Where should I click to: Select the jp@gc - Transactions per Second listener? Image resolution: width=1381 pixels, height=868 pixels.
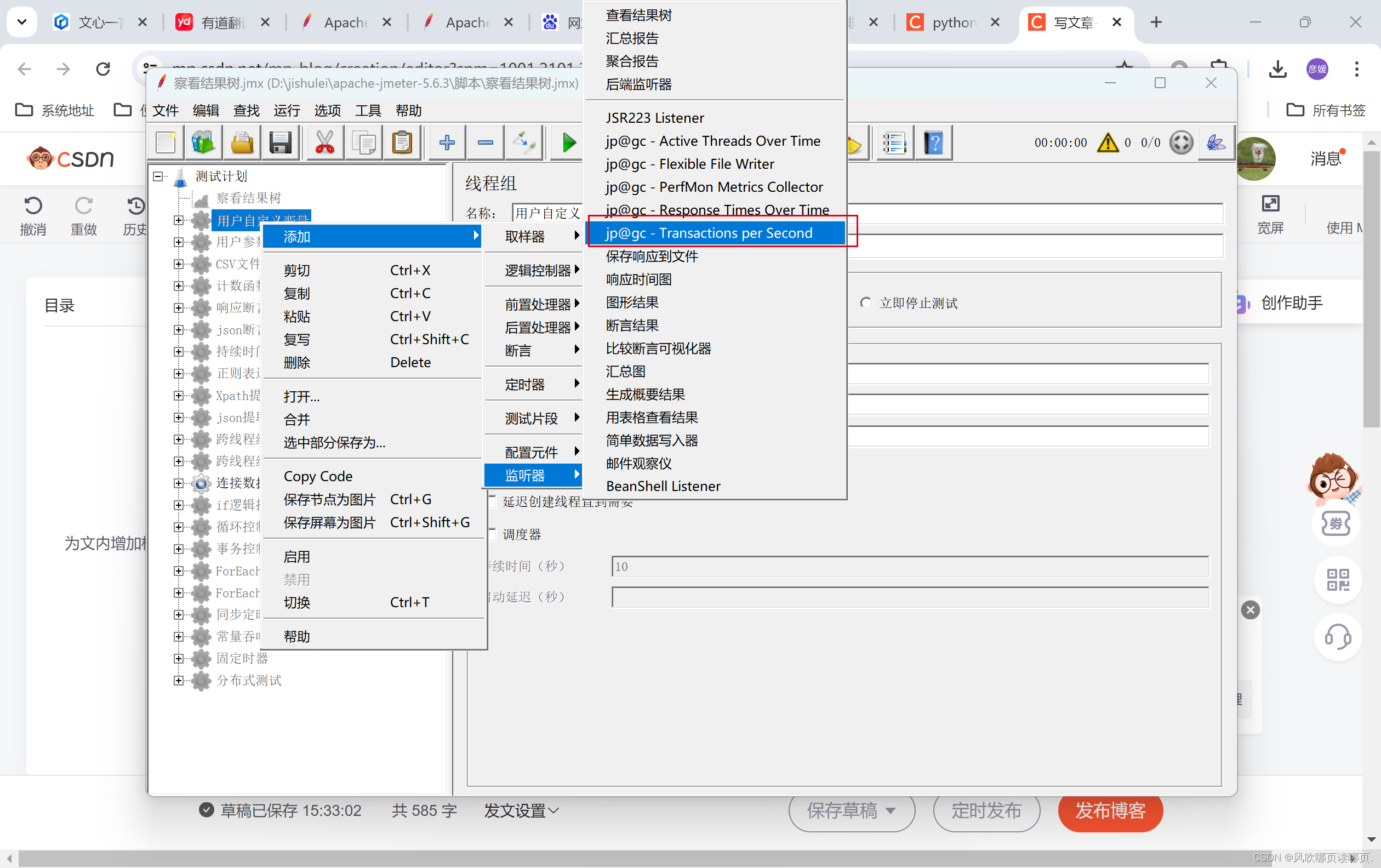tap(709, 233)
